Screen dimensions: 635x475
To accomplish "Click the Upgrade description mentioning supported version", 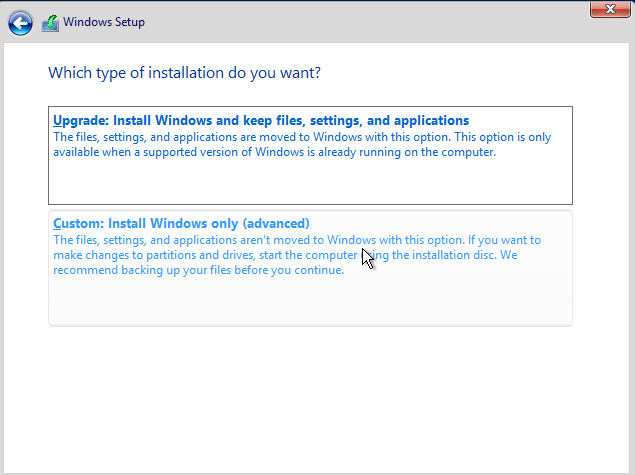I will (302, 145).
